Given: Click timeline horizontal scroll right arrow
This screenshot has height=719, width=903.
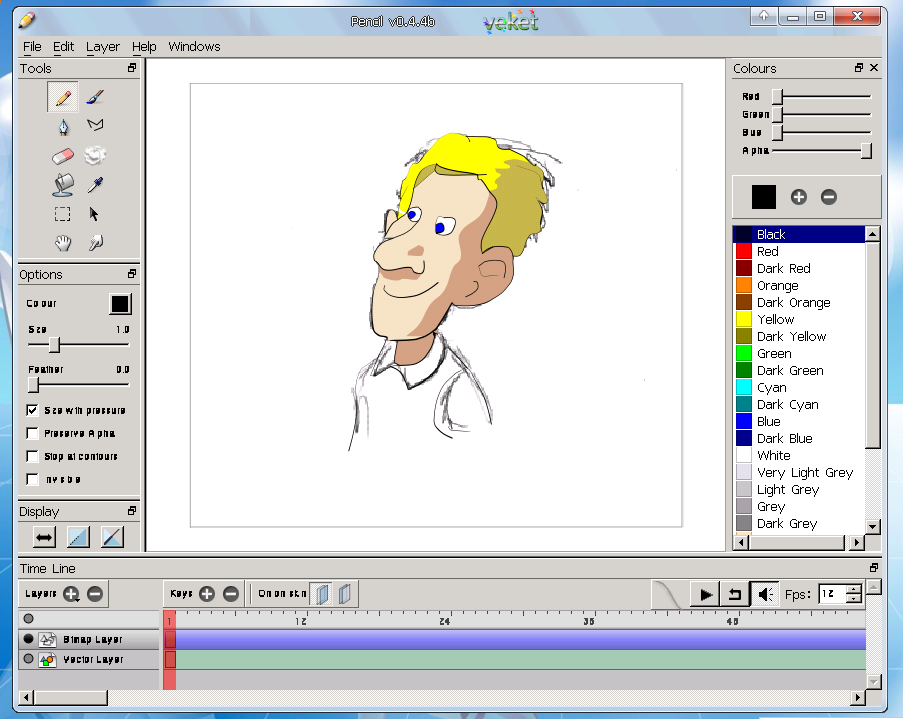Looking at the screenshot, I should click(858, 698).
